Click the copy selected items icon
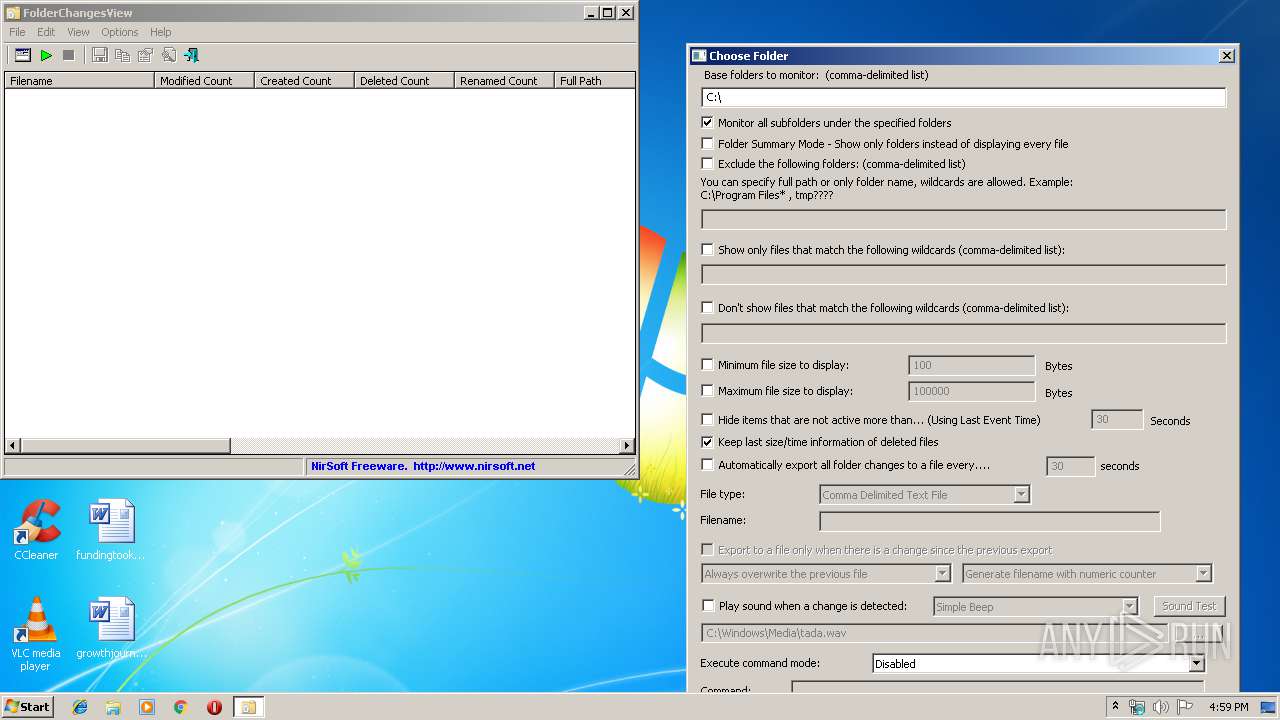 (x=122, y=55)
